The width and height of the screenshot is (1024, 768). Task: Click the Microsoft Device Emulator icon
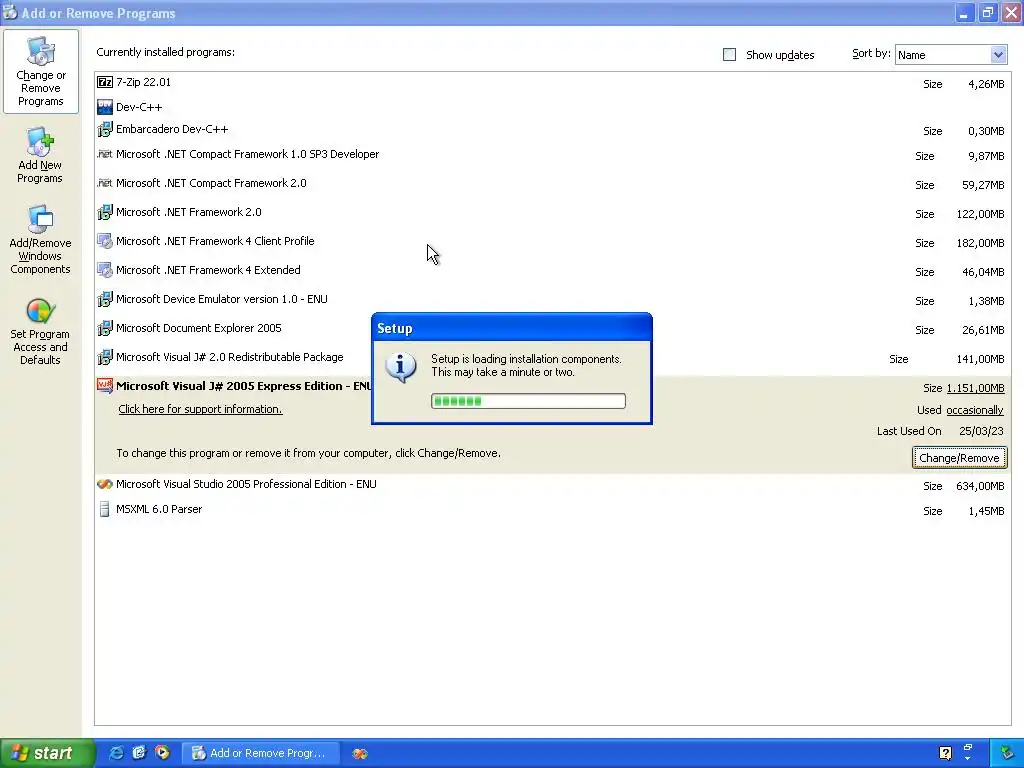click(104, 299)
